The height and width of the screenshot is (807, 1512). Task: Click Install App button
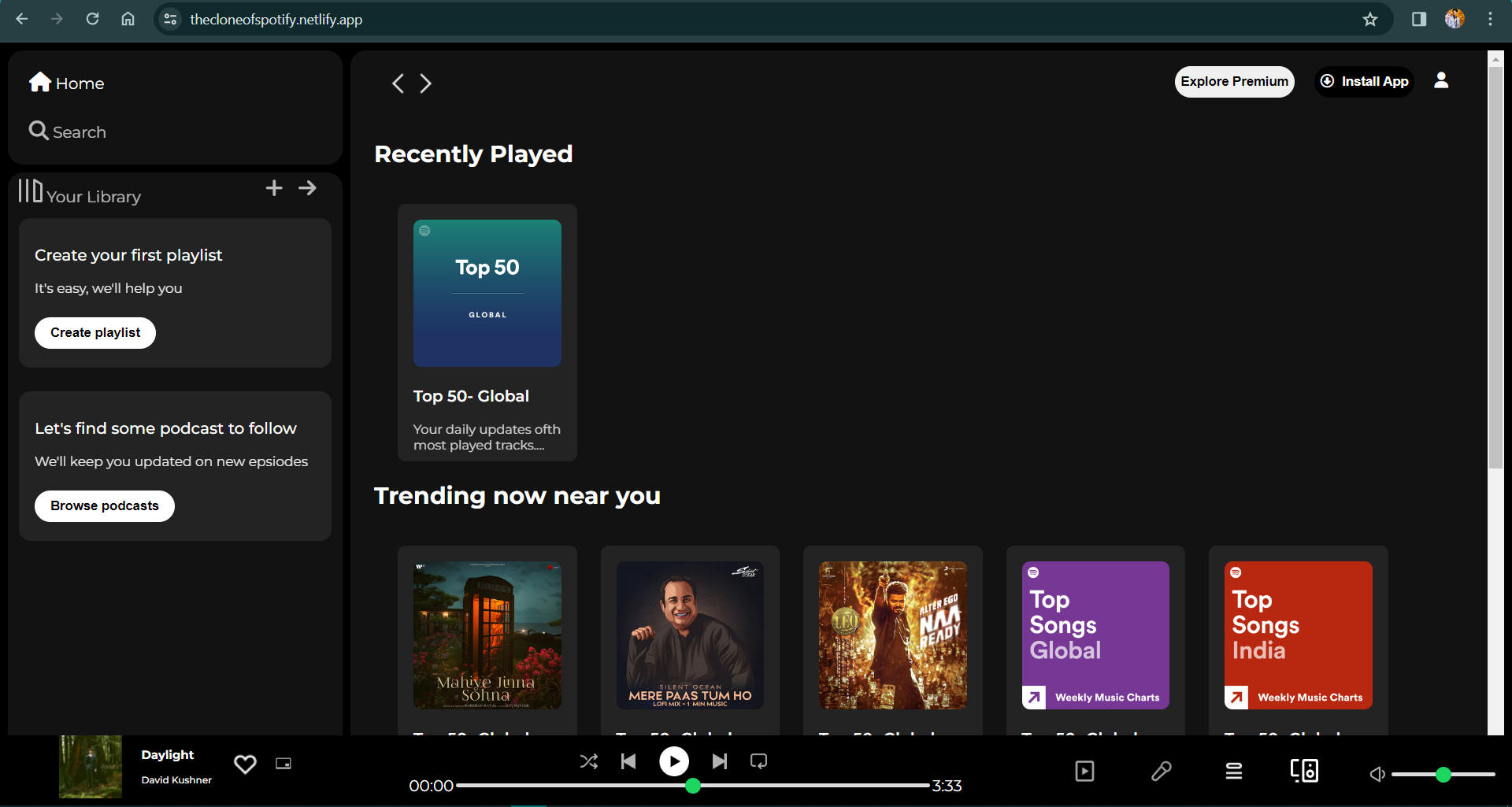point(1364,82)
